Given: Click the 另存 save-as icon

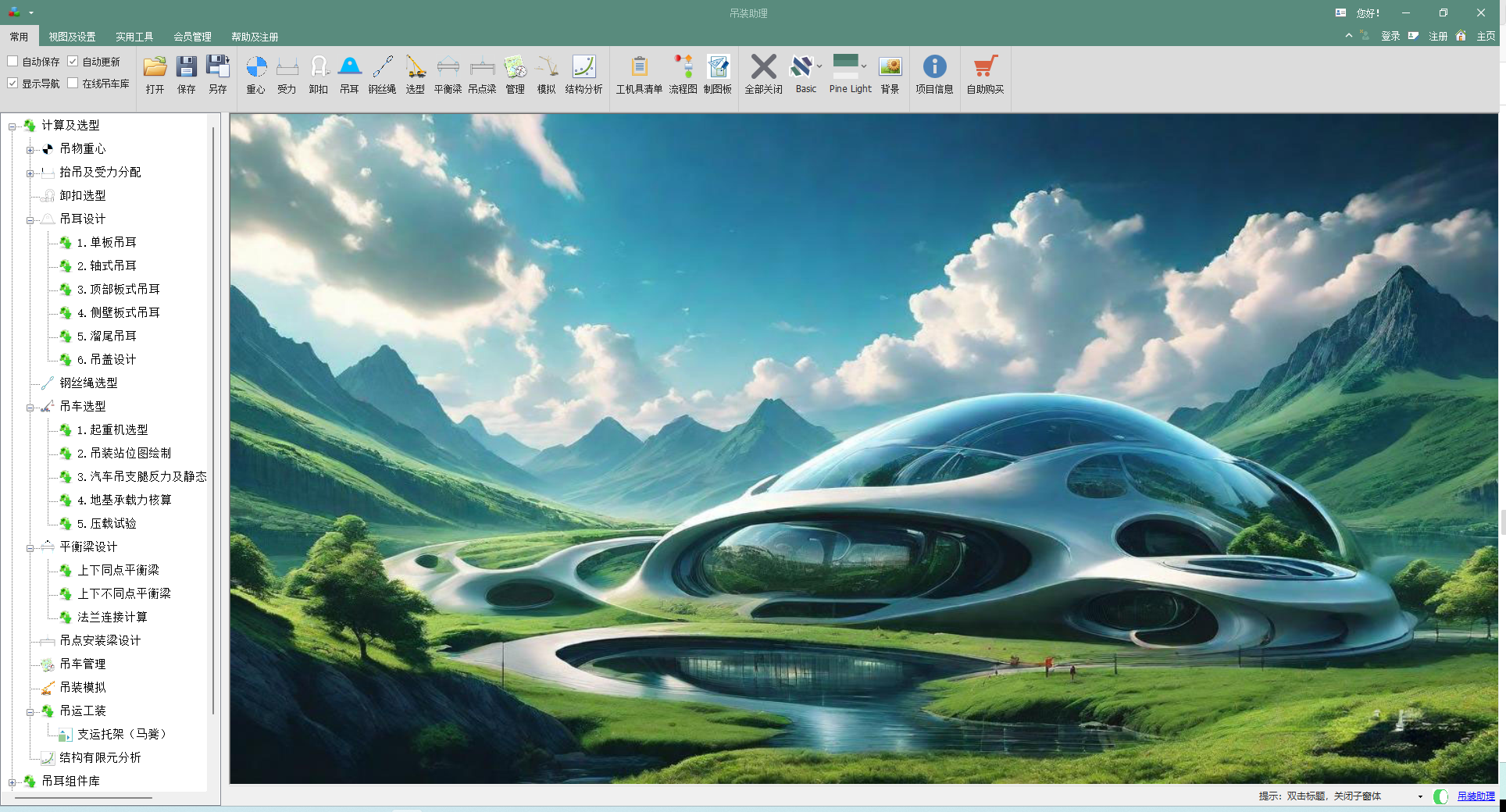Looking at the screenshot, I should coord(217,75).
